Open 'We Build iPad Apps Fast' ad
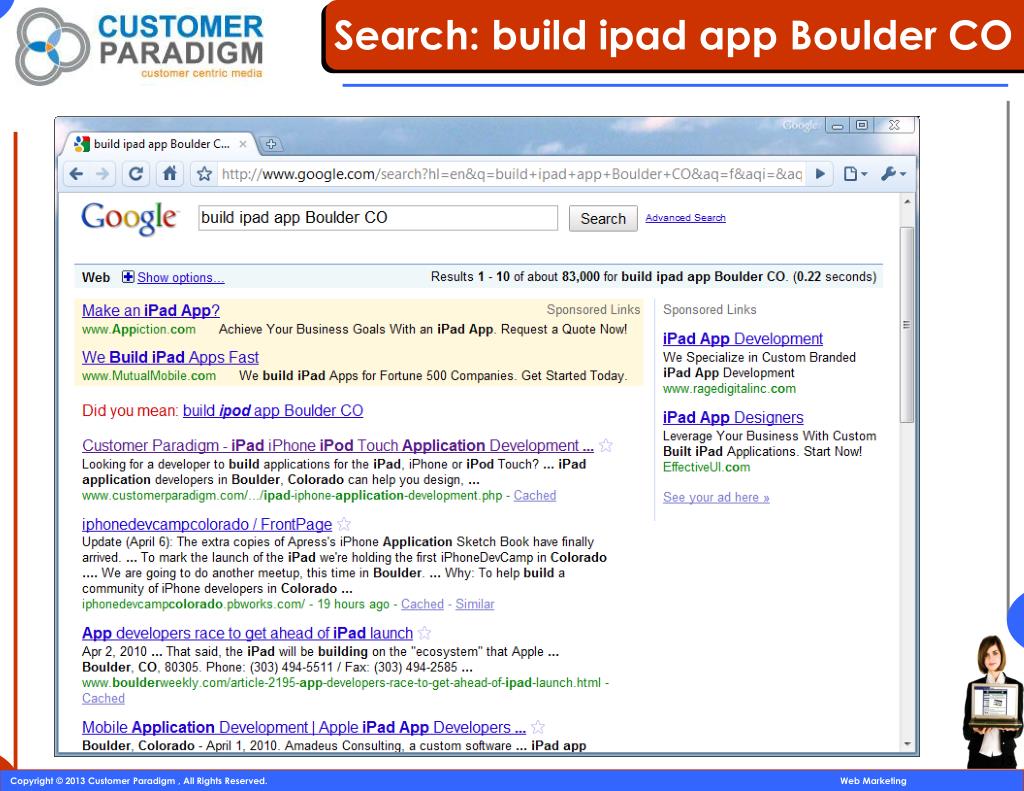Image resolution: width=1024 pixels, height=791 pixels. click(x=170, y=357)
